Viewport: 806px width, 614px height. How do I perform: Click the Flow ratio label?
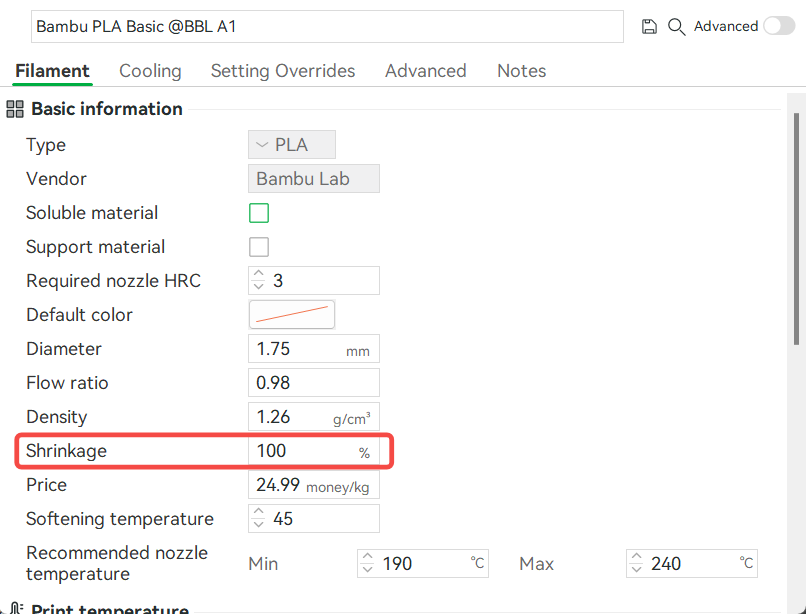67,383
